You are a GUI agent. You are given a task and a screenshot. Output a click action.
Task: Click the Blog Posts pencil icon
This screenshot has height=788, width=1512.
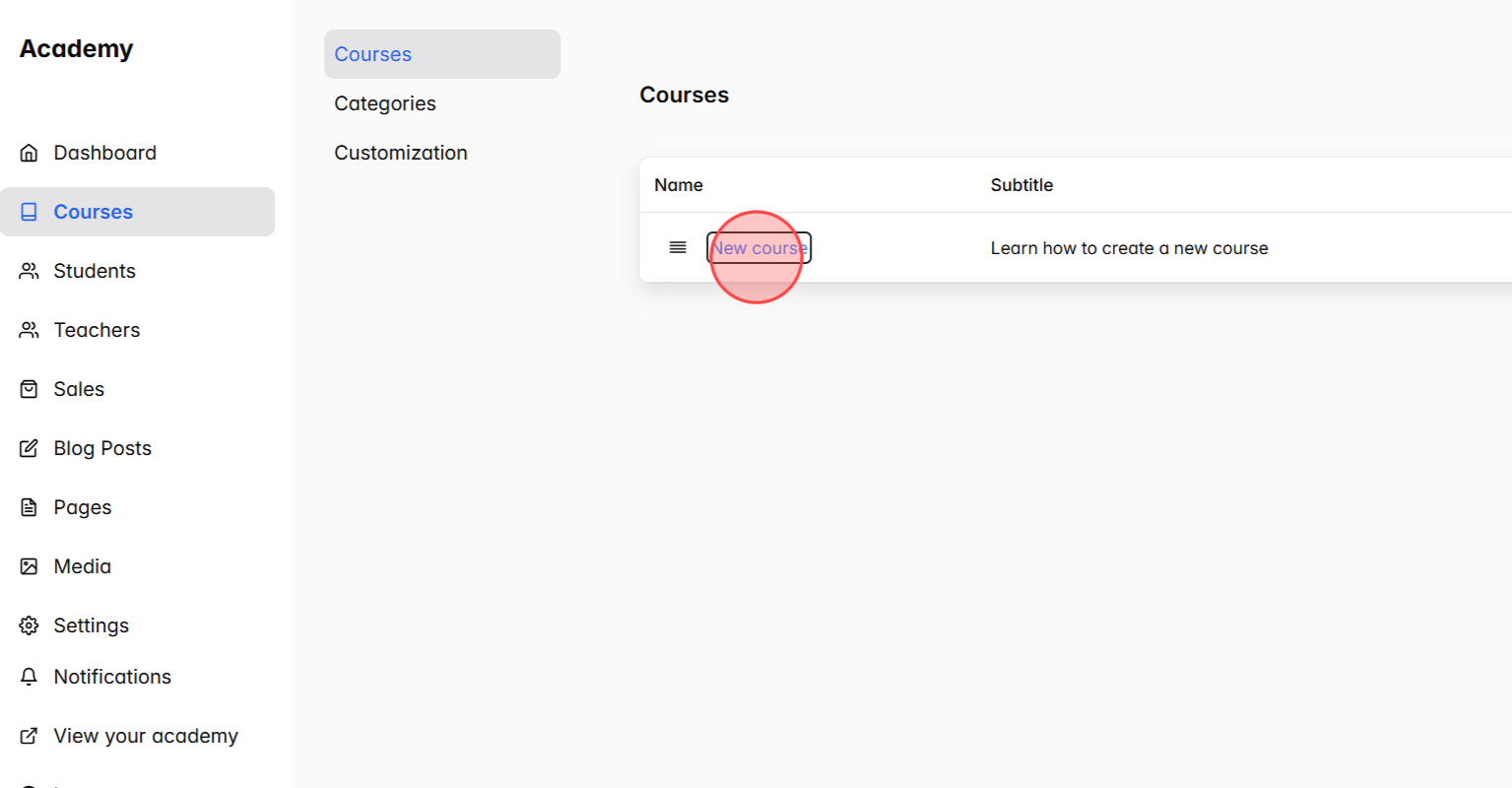coord(30,447)
